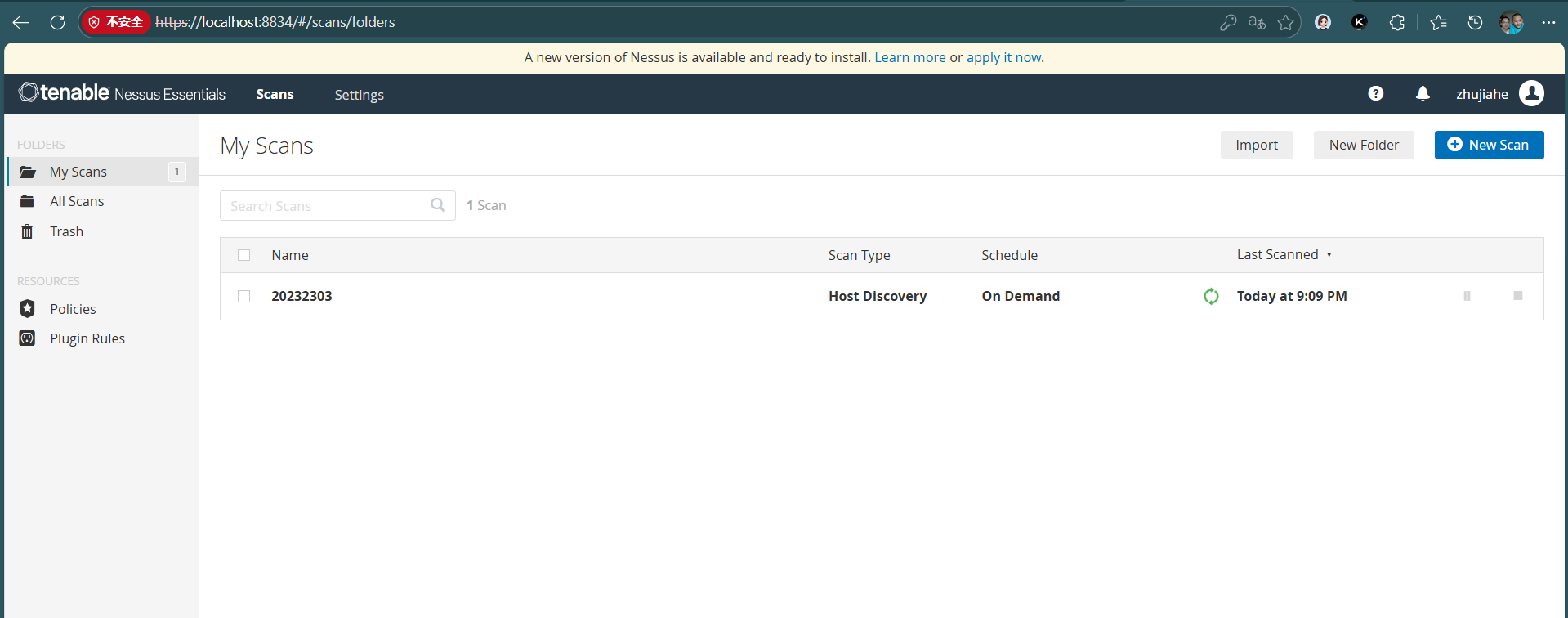This screenshot has height=618, width=1568.
Task: Sort by Last Scanned column arrow
Action: [x=1329, y=255]
